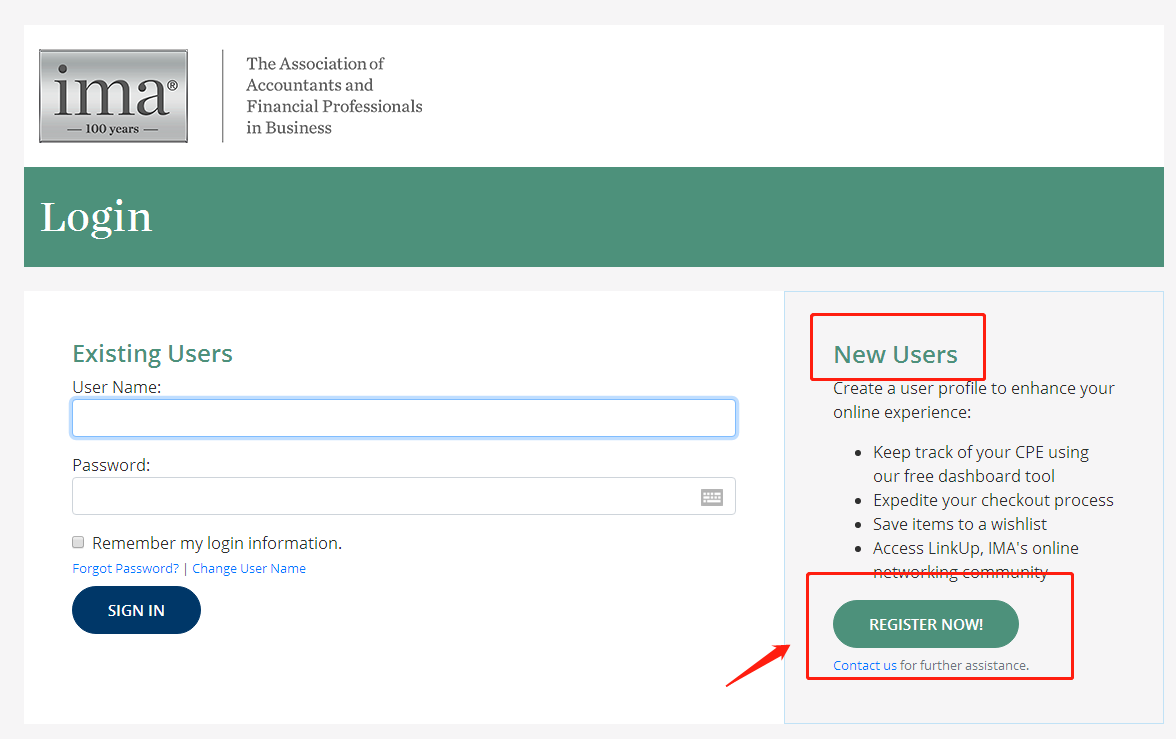Select the New Users heading
Viewport: 1176px width, 739px height.
895,354
